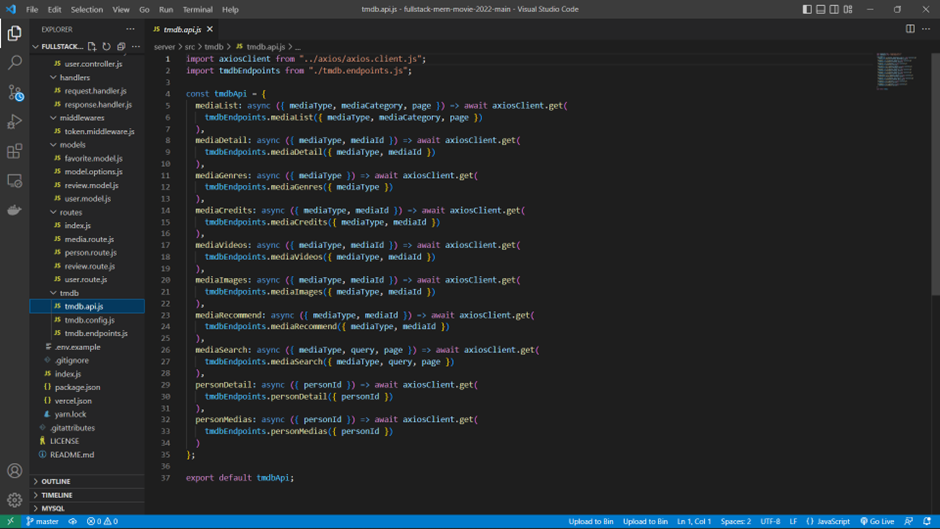
Task: Open the remote window indicator in status bar
Action: [10, 521]
